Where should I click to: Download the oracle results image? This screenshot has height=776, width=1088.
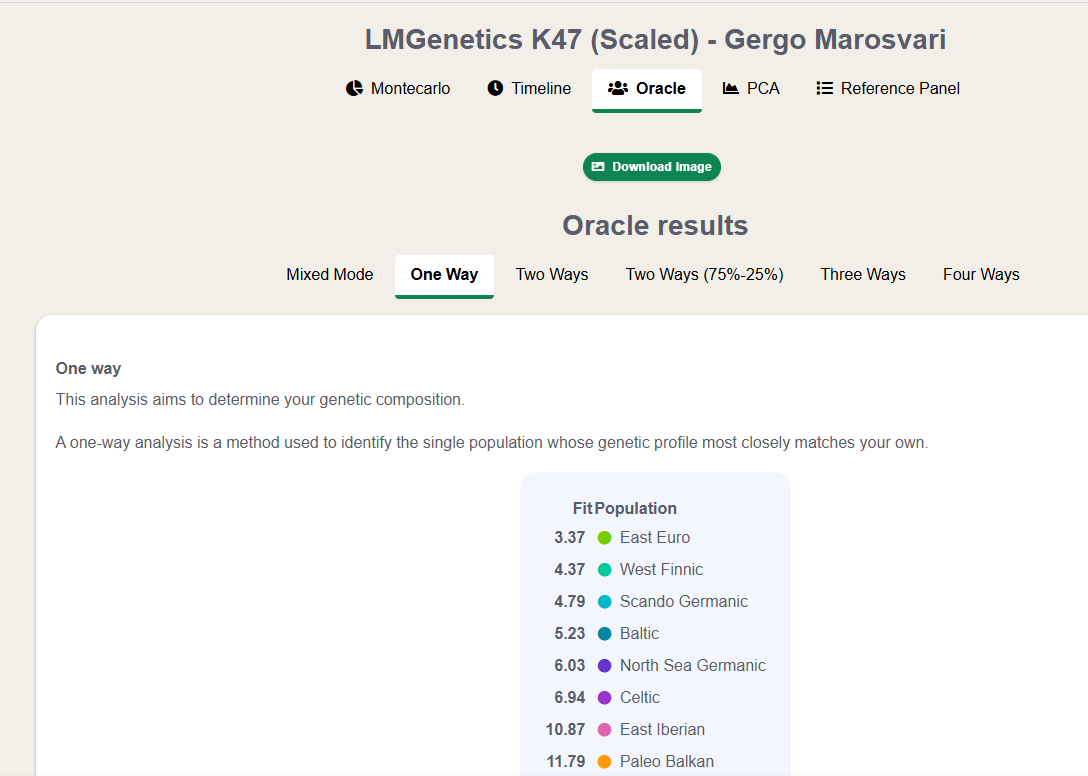(x=652, y=167)
